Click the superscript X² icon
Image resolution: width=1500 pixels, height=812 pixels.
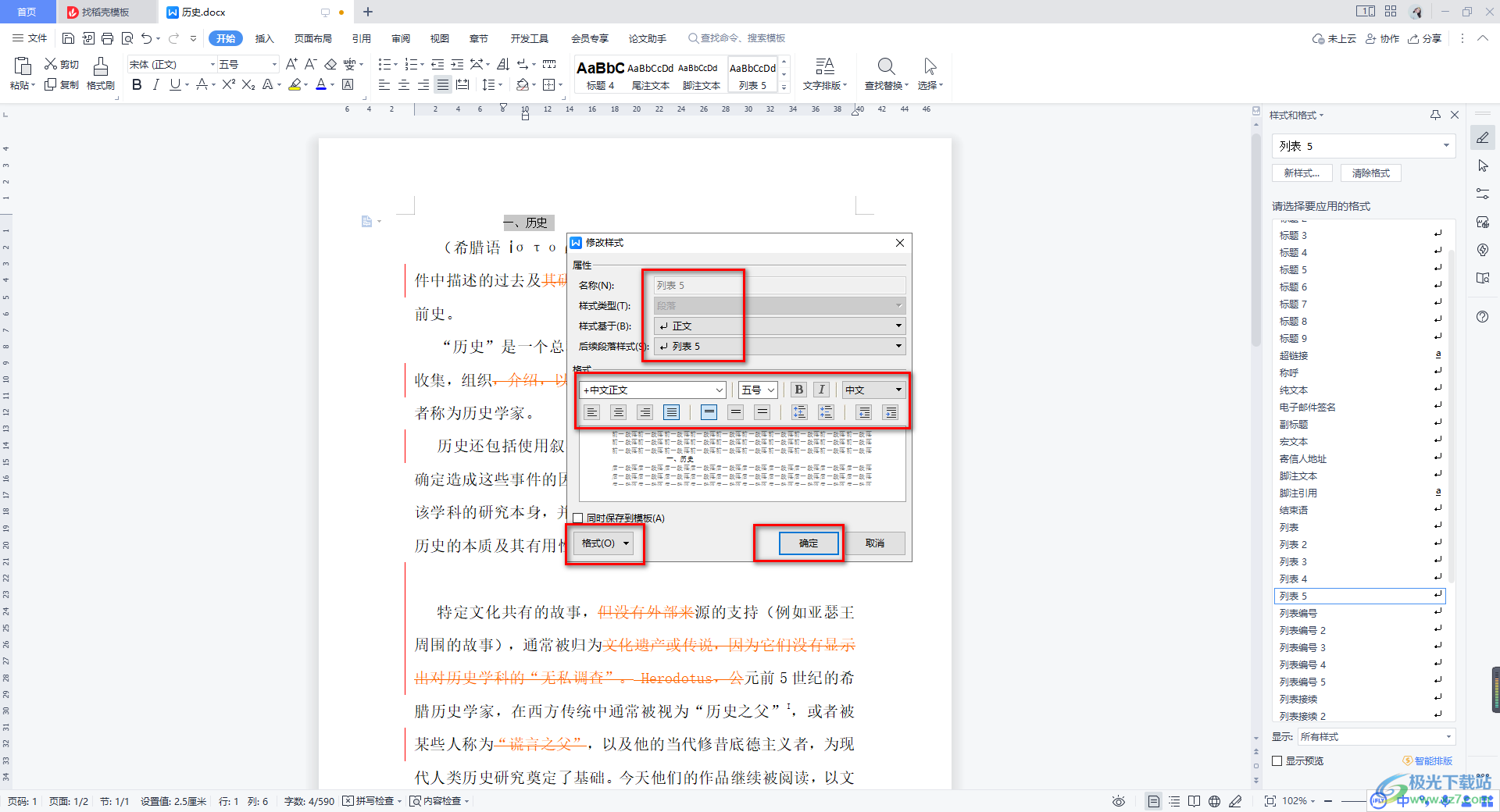(228, 84)
